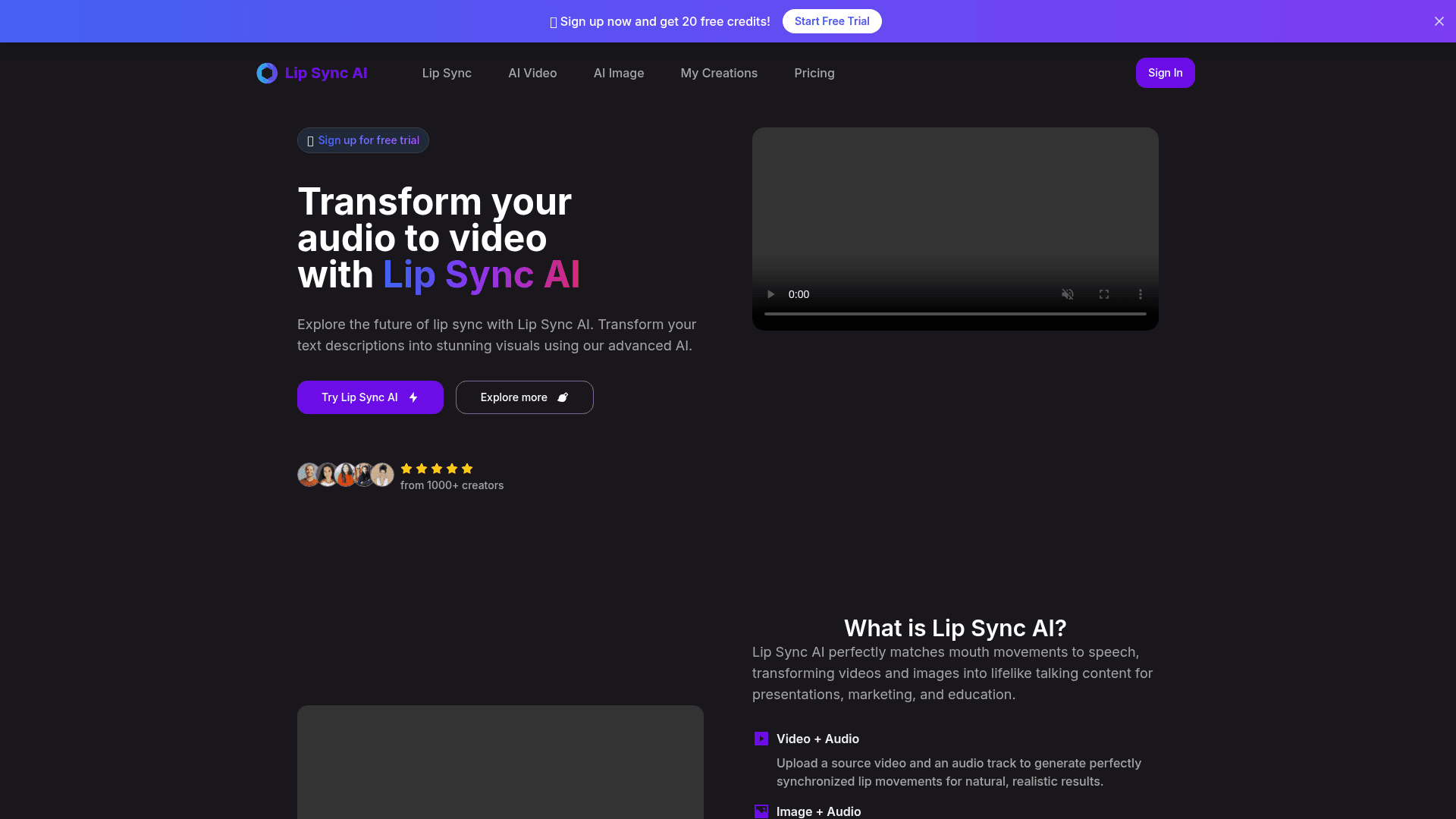
Task: Click the Sign up for free trial badge
Action: [x=363, y=140]
